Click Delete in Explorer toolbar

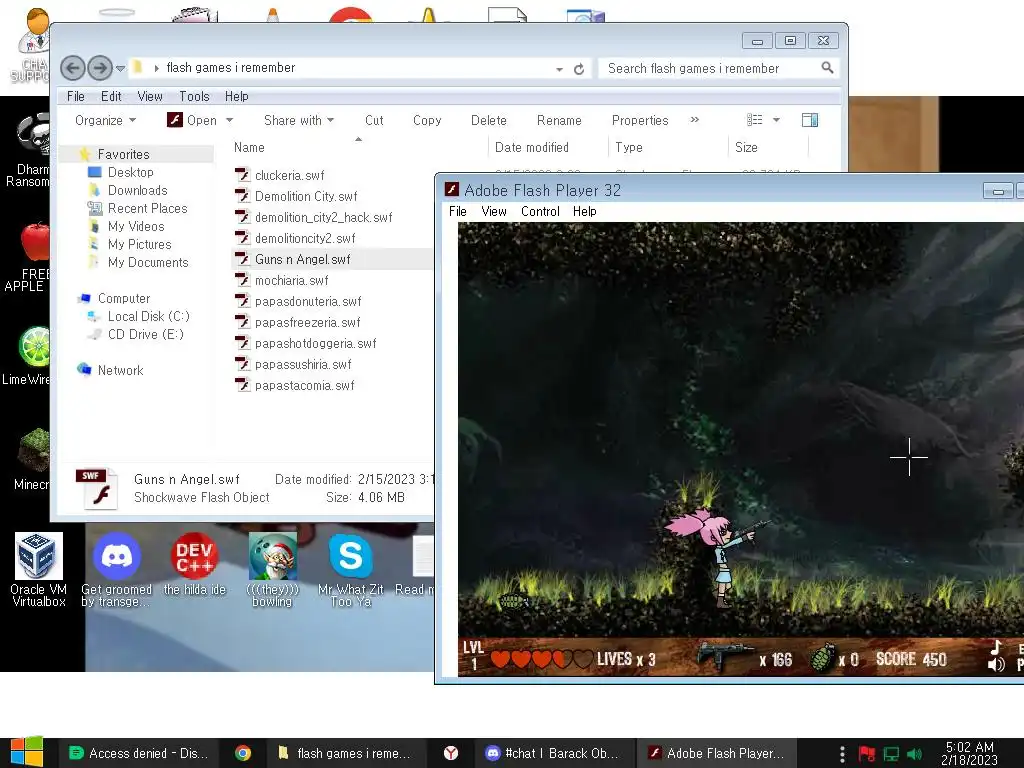(488, 120)
